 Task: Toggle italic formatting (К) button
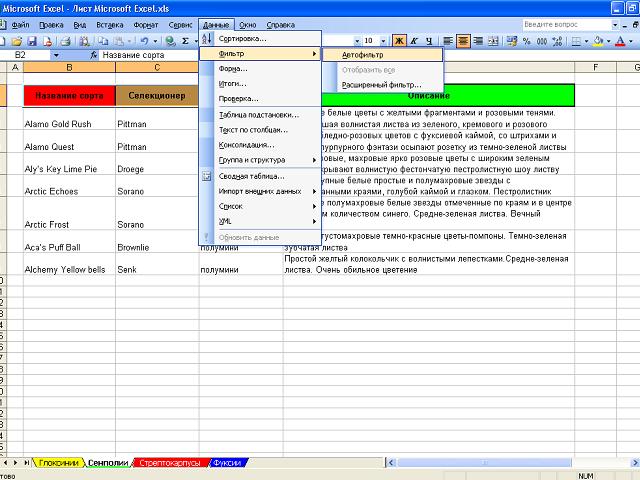coord(413,41)
